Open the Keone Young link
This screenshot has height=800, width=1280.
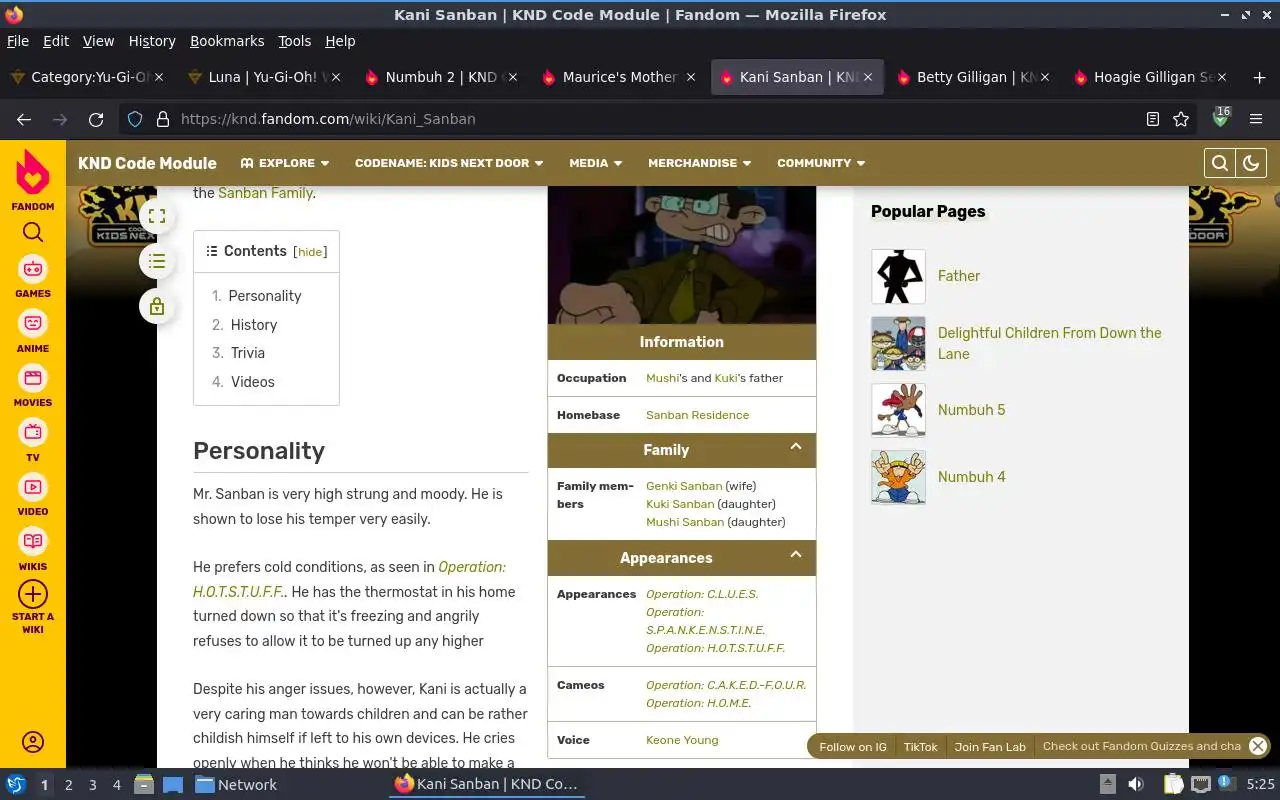[x=682, y=740]
